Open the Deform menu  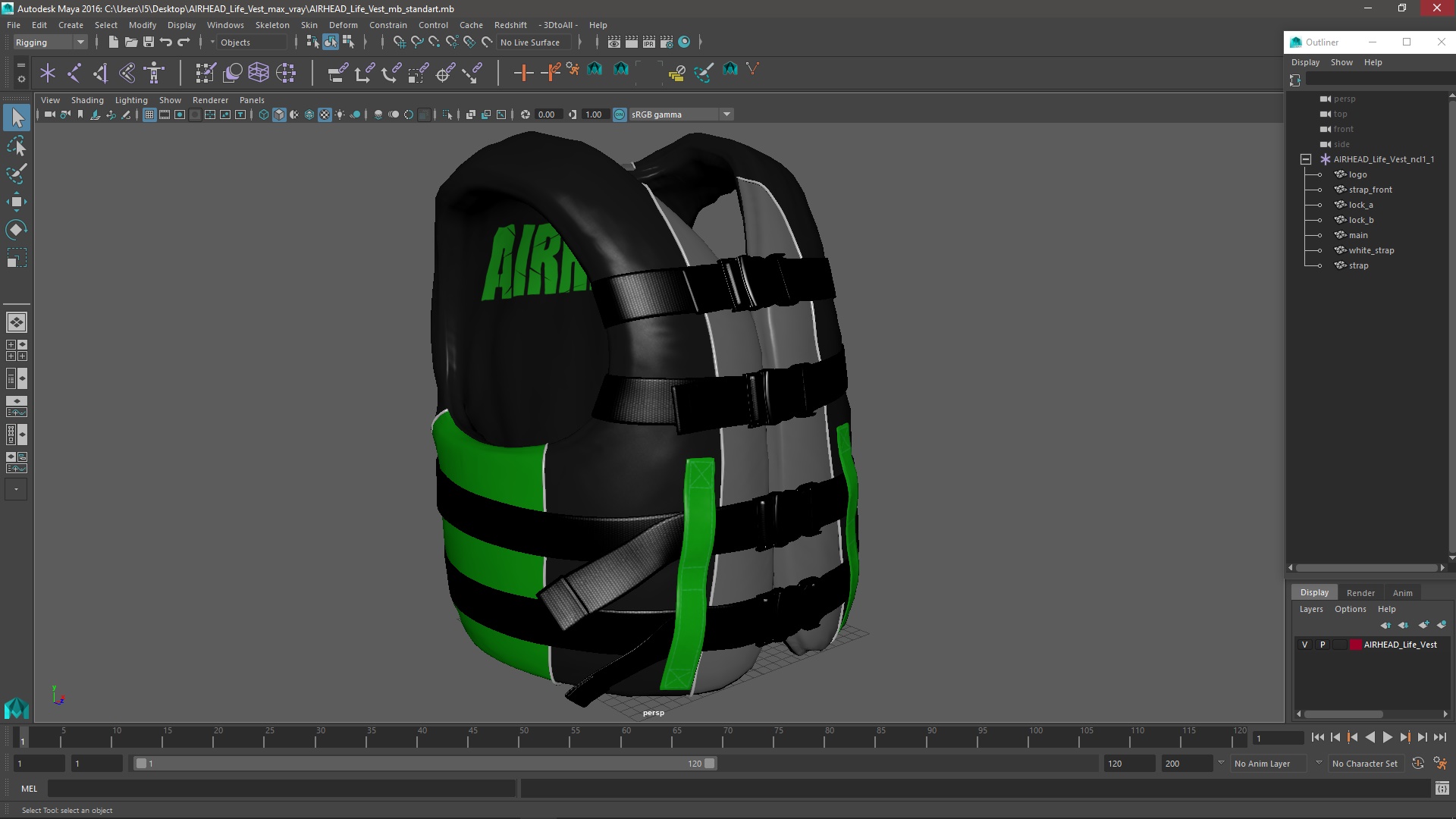tap(343, 25)
